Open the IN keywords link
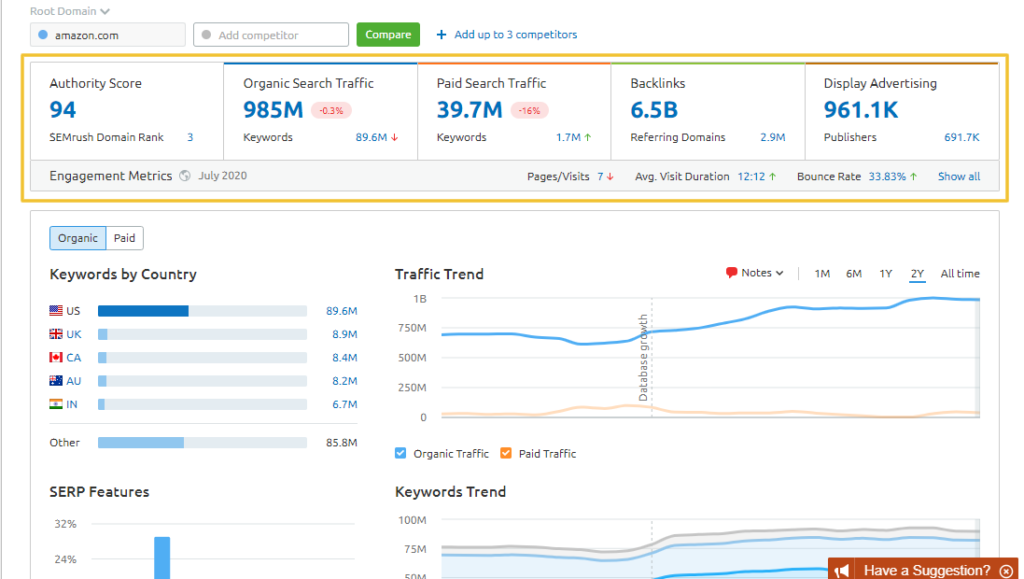This screenshot has height=579, width=1024. (x=72, y=404)
